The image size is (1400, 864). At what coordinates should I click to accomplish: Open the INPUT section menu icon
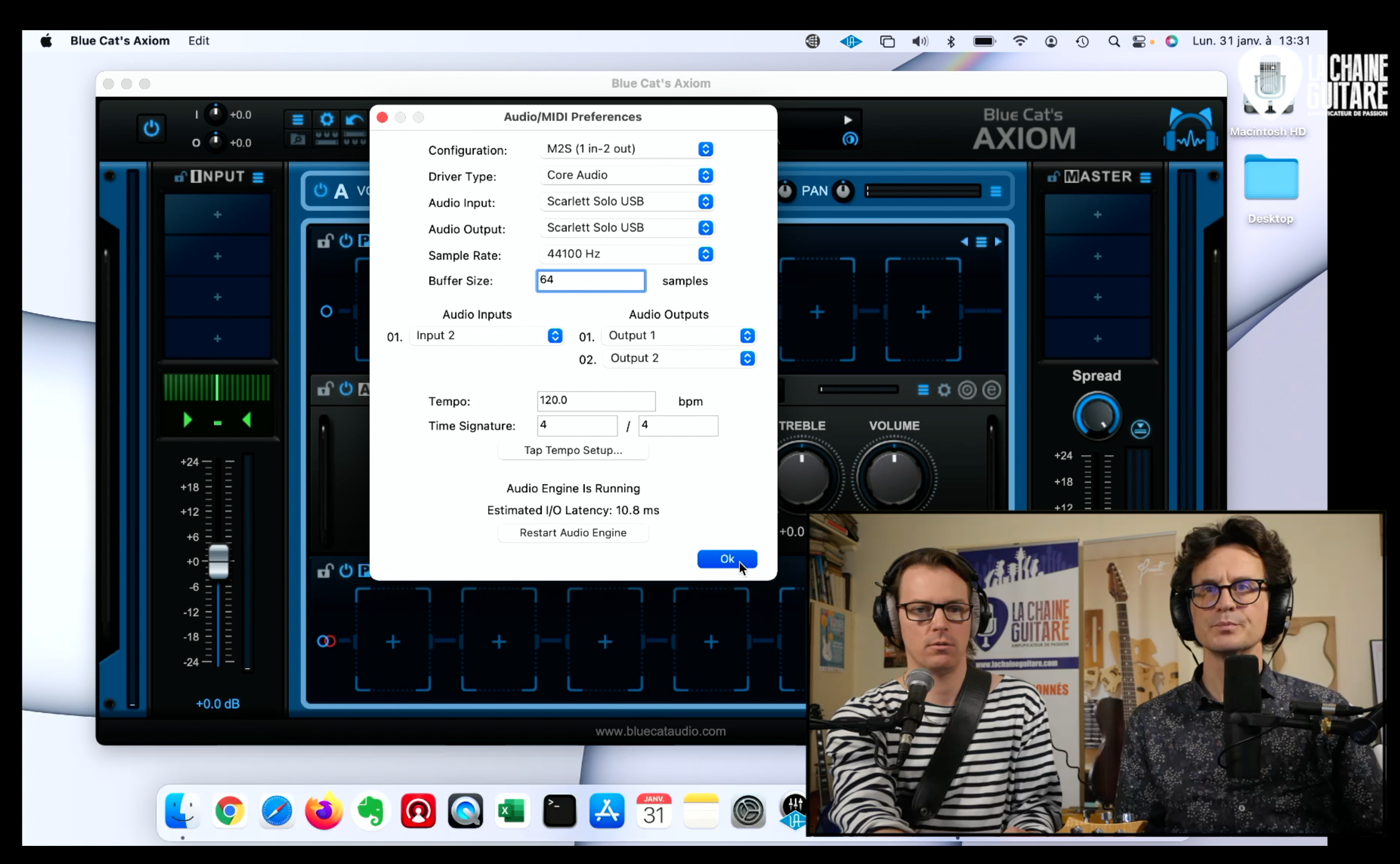pos(258,178)
